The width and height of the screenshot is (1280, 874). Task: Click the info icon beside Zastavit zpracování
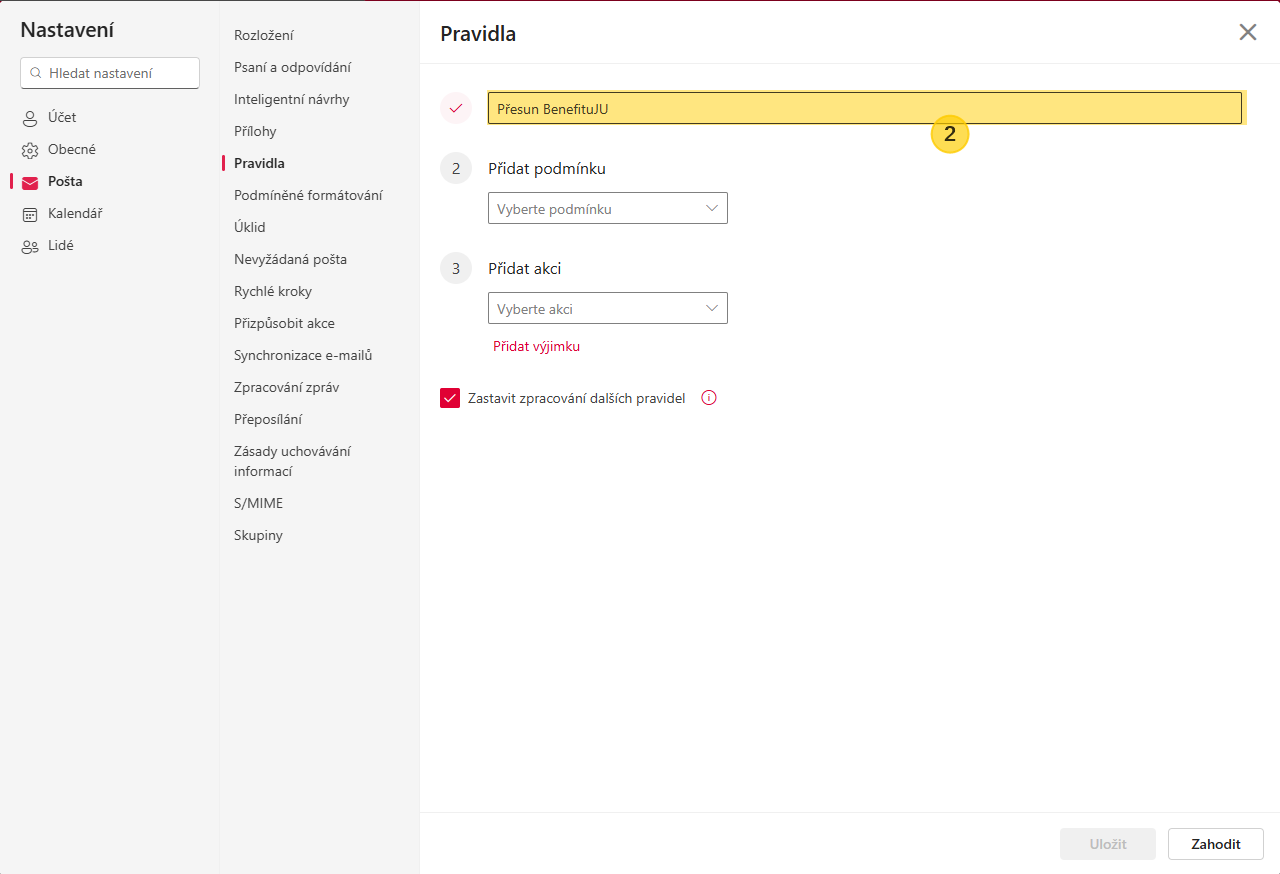[x=709, y=398]
